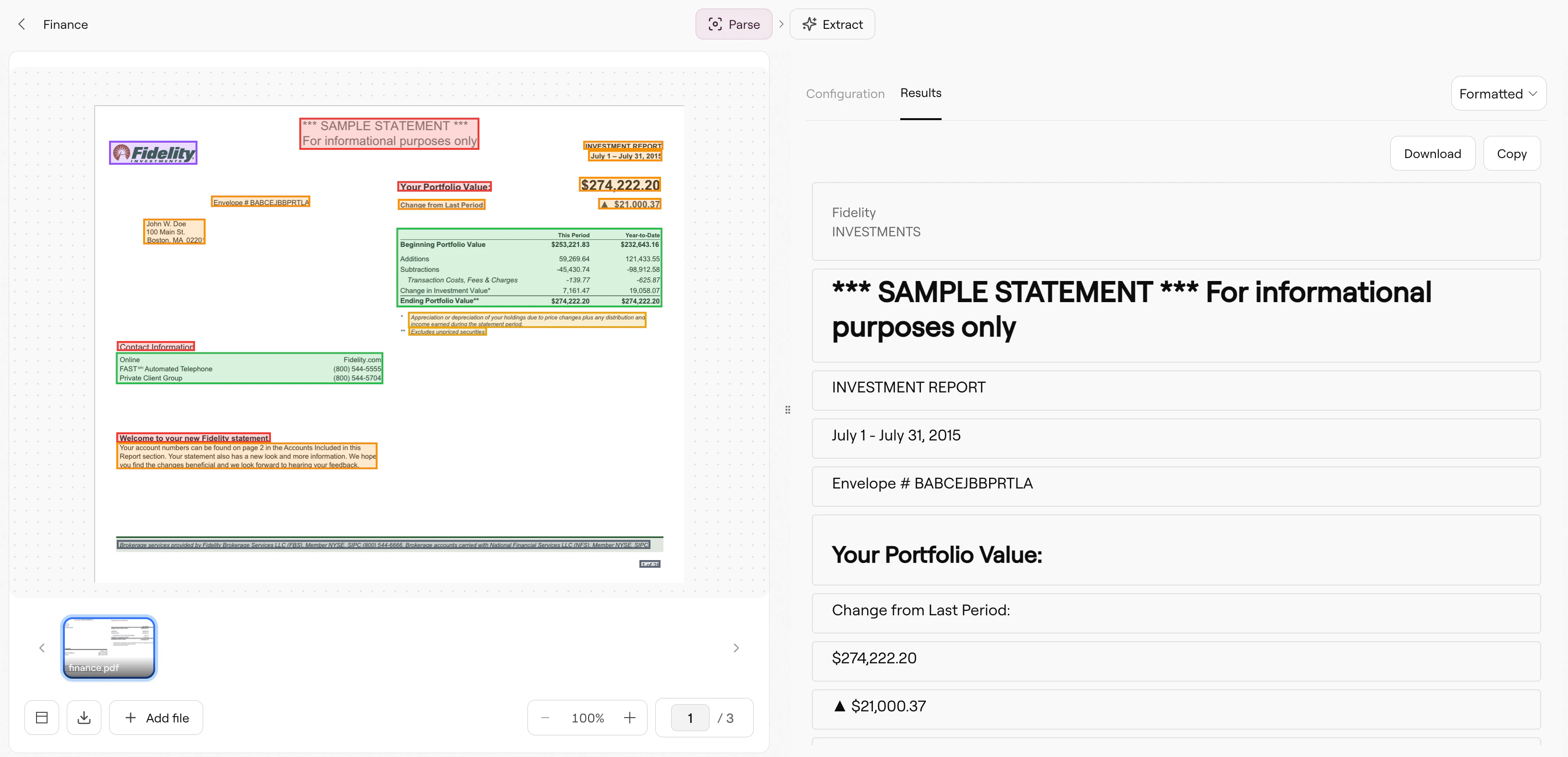This screenshot has width=1568, height=757.
Task: Download the parsed output
Action: [1432, 153]
